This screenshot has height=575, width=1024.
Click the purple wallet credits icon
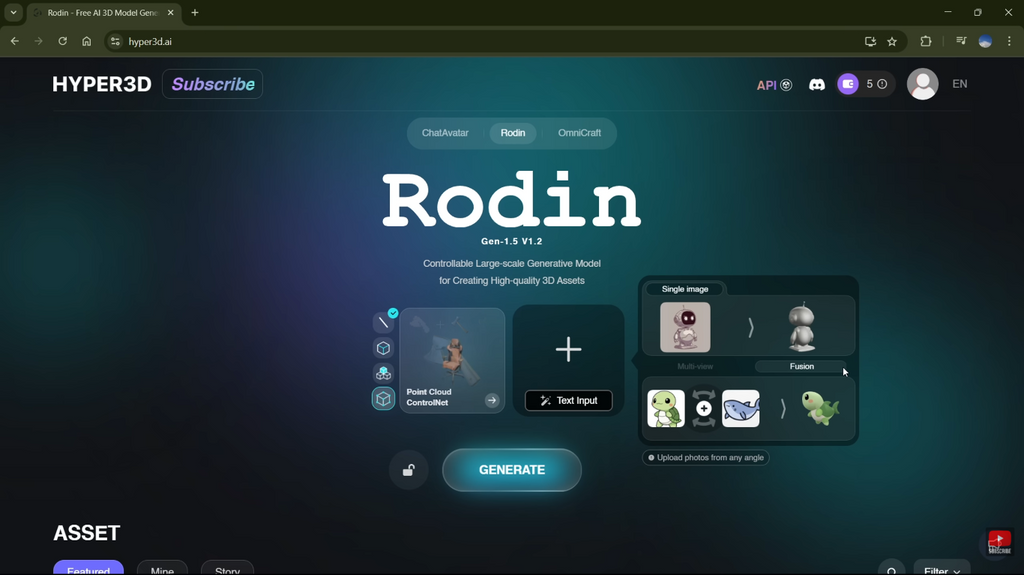tap(848, 84)
